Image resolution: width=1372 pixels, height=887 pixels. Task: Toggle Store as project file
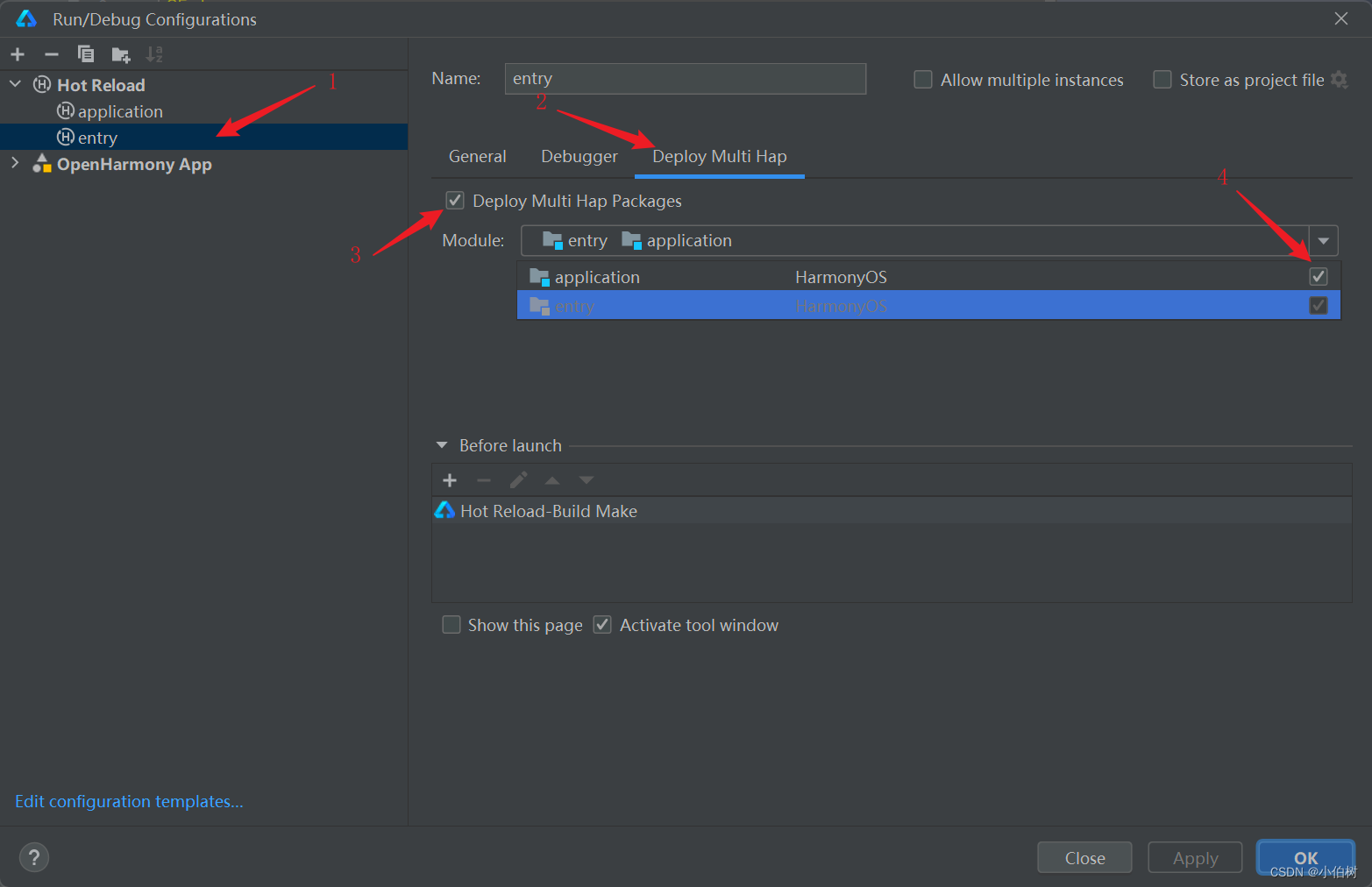tap(1162, 80)
